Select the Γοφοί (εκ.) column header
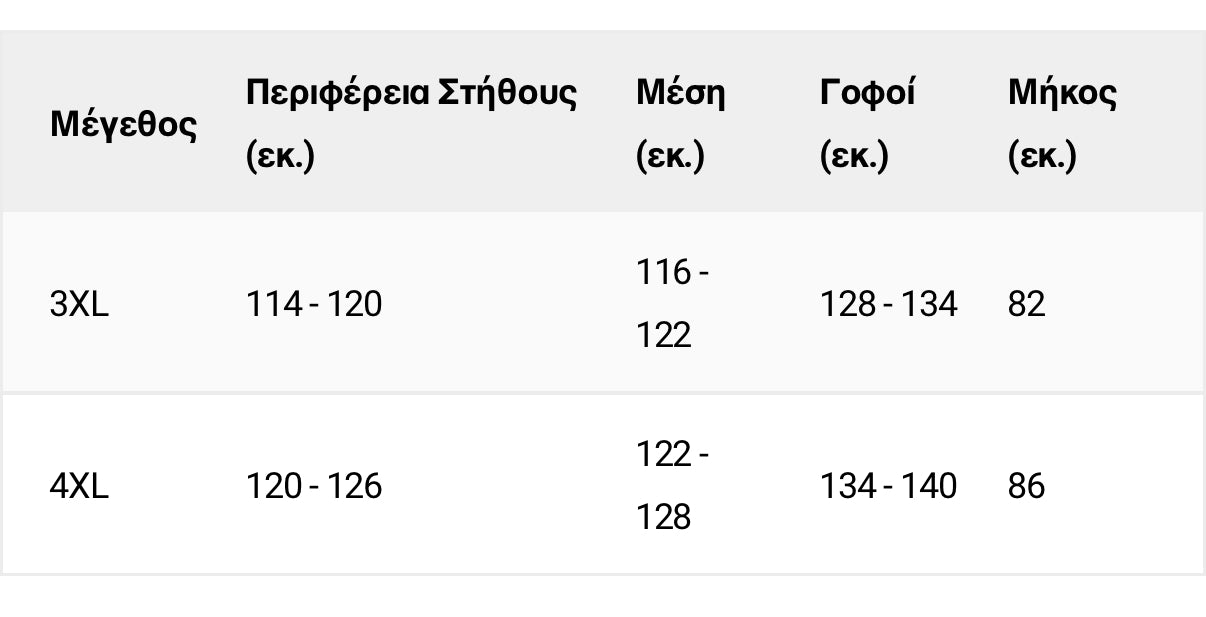Image resolution: width=1206 pixels, height=617 pixels. click(x=867, y=124)
